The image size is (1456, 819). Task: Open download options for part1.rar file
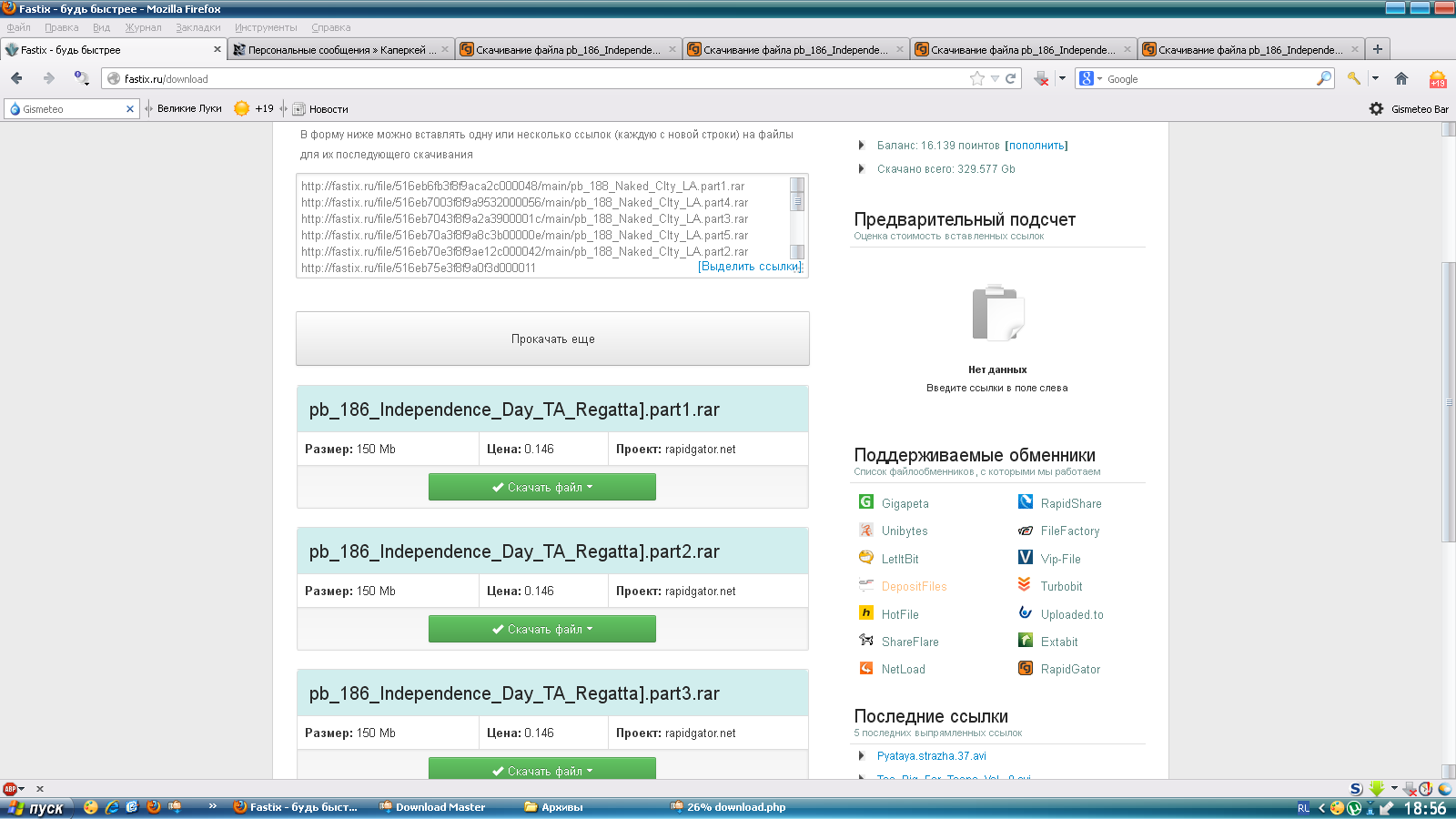tap(542, 487)
